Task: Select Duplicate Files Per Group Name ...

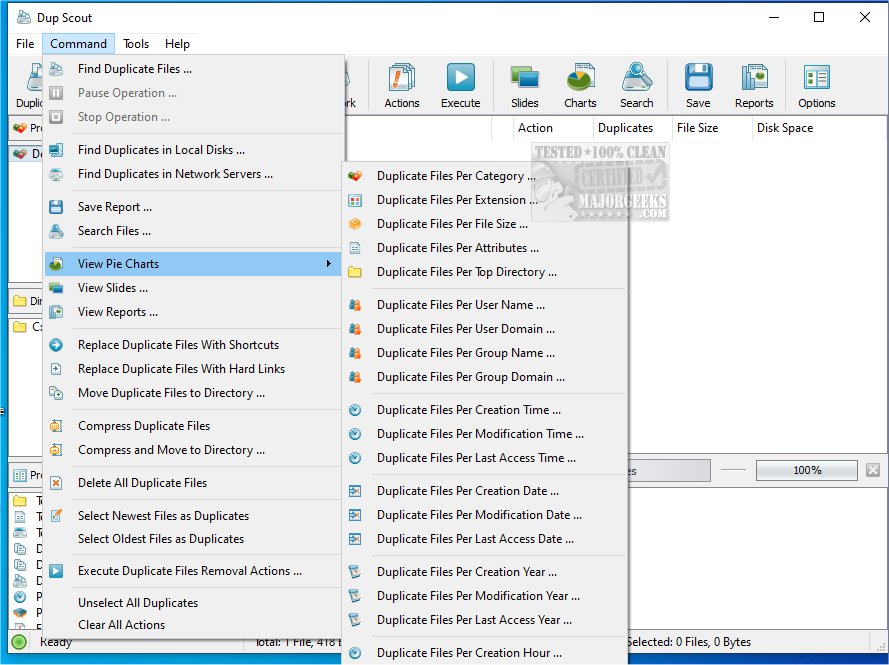Action: point(485,353)
